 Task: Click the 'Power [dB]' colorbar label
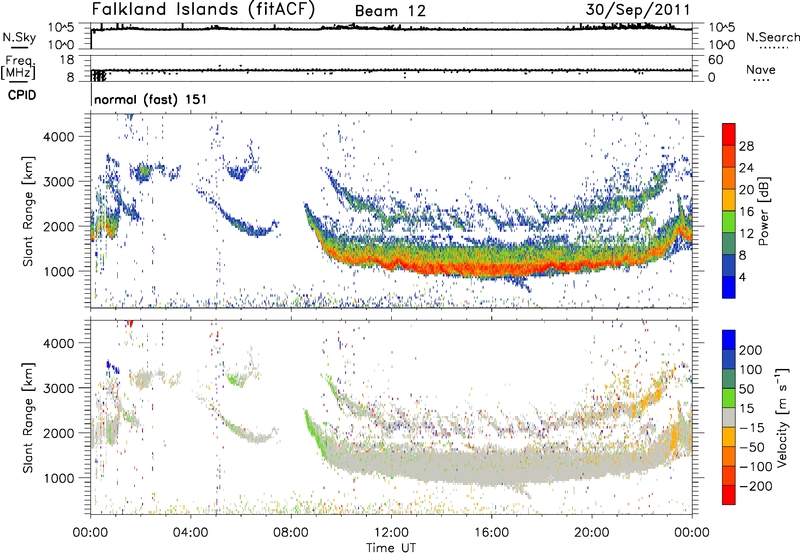pos(763,211)
